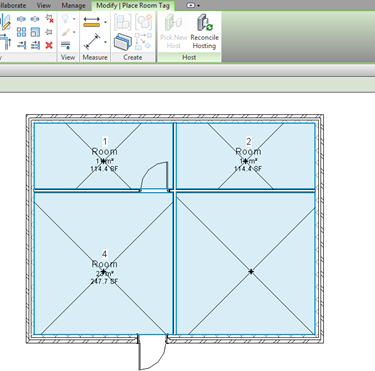Select the interior door swing in room 1
Screen dimensions: 375x371
click(x=155, y=176)
